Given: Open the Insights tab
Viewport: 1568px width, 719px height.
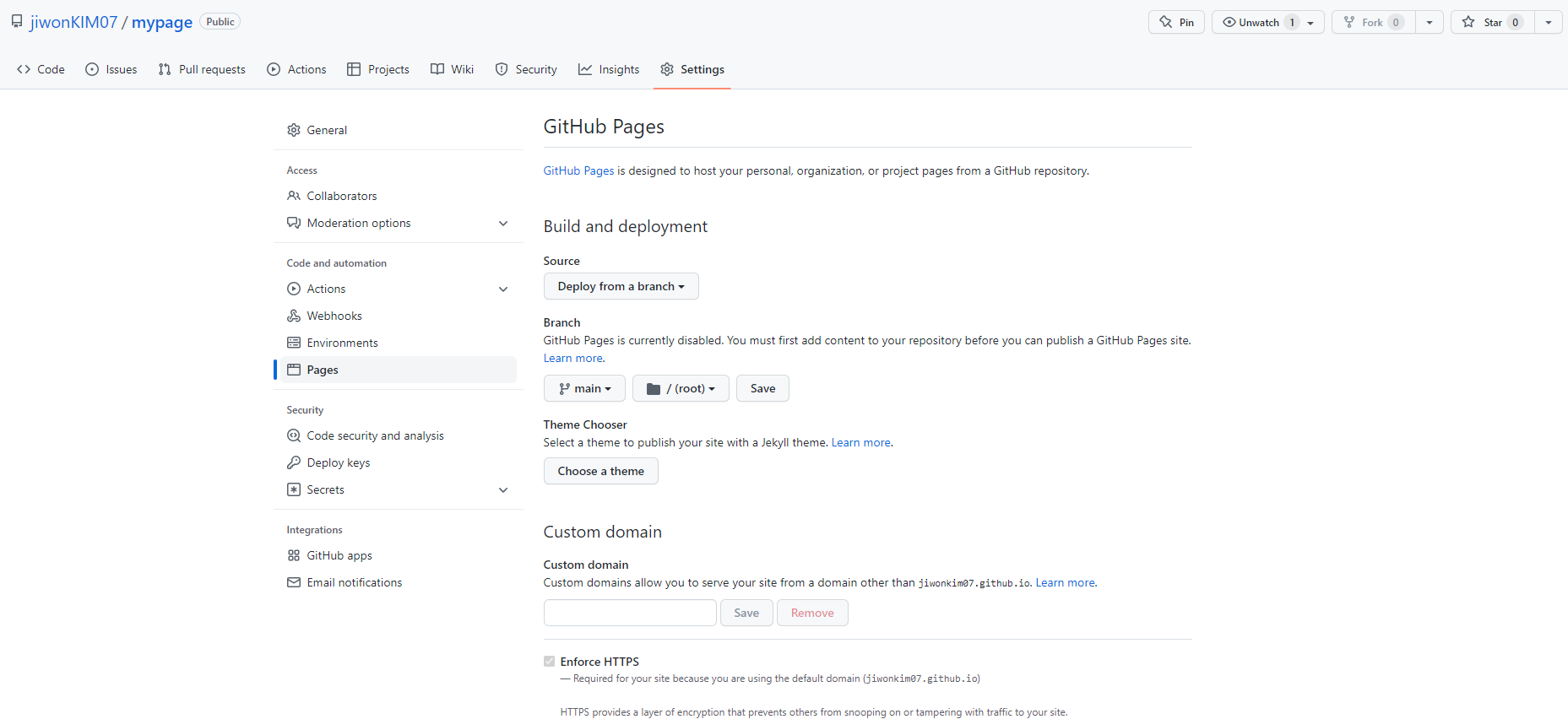Looking at the screenshot, I should [x=609, y=69].
